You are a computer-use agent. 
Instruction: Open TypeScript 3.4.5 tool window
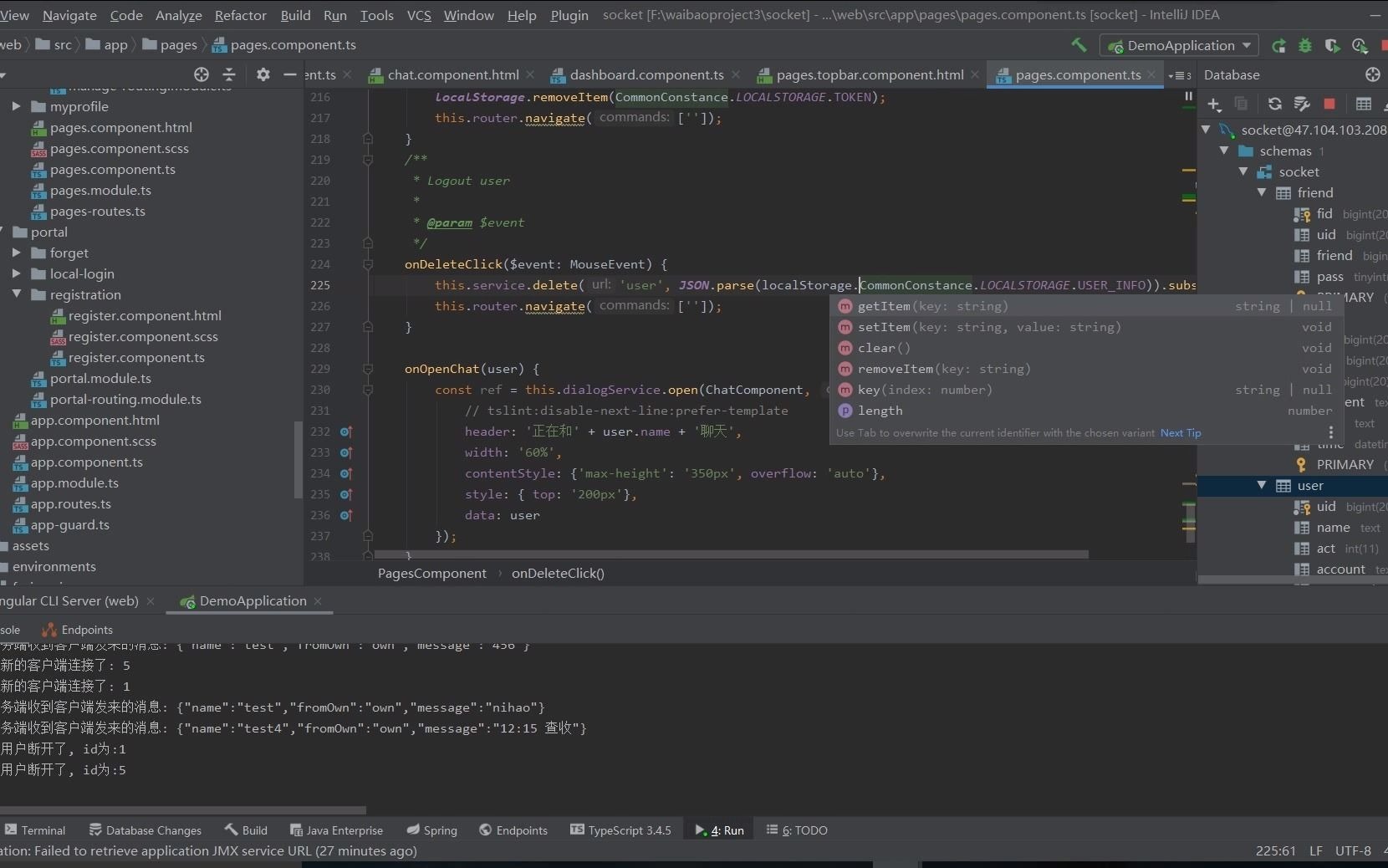(620, 830)
